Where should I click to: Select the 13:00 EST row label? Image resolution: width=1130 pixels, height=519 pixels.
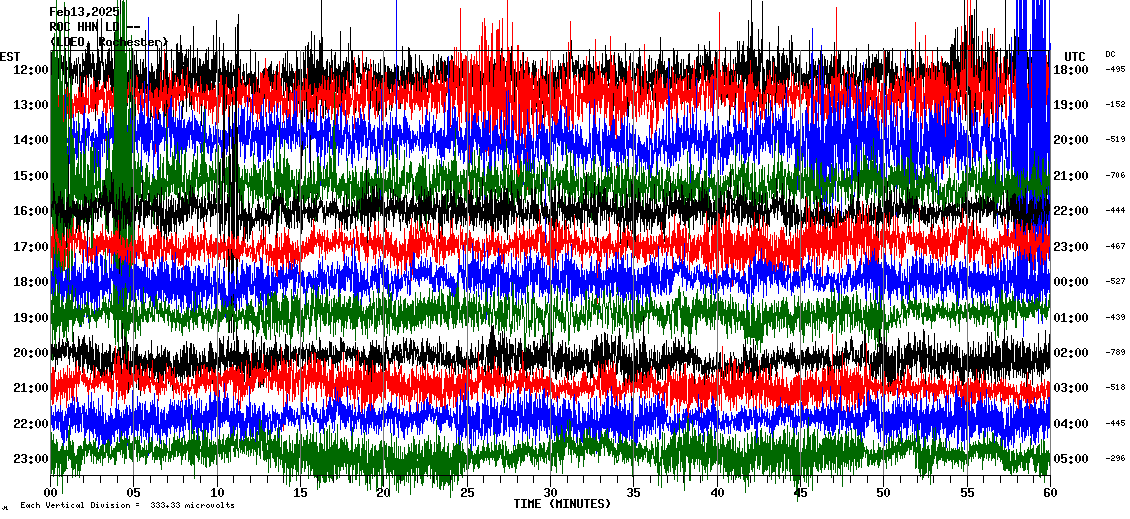(x=30, y=105)
